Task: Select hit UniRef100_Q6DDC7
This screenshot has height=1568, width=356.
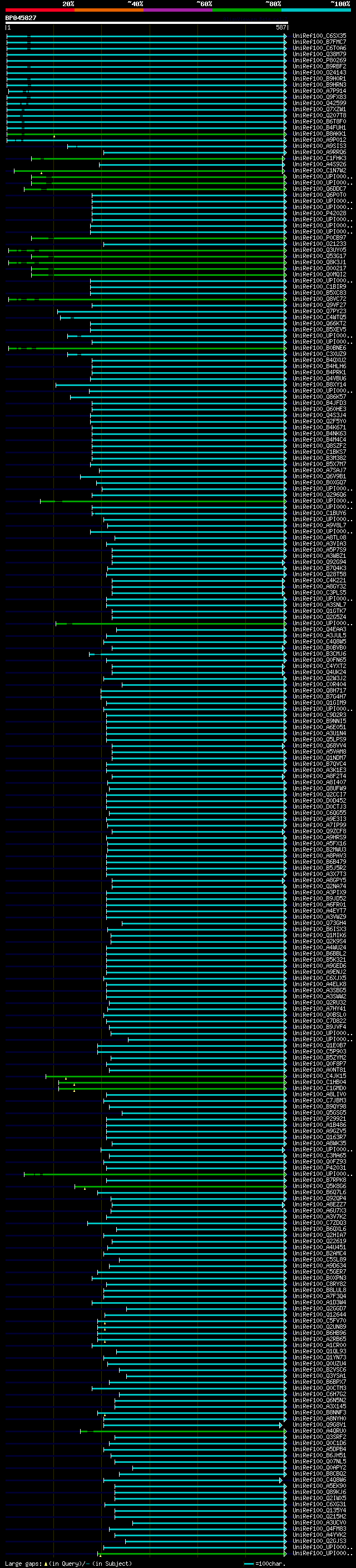Action: [319, 189]
